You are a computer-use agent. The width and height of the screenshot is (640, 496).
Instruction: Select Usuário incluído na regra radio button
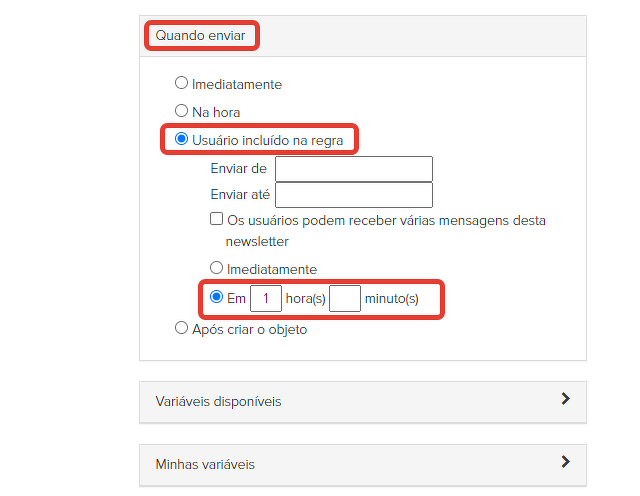[182, 139]
